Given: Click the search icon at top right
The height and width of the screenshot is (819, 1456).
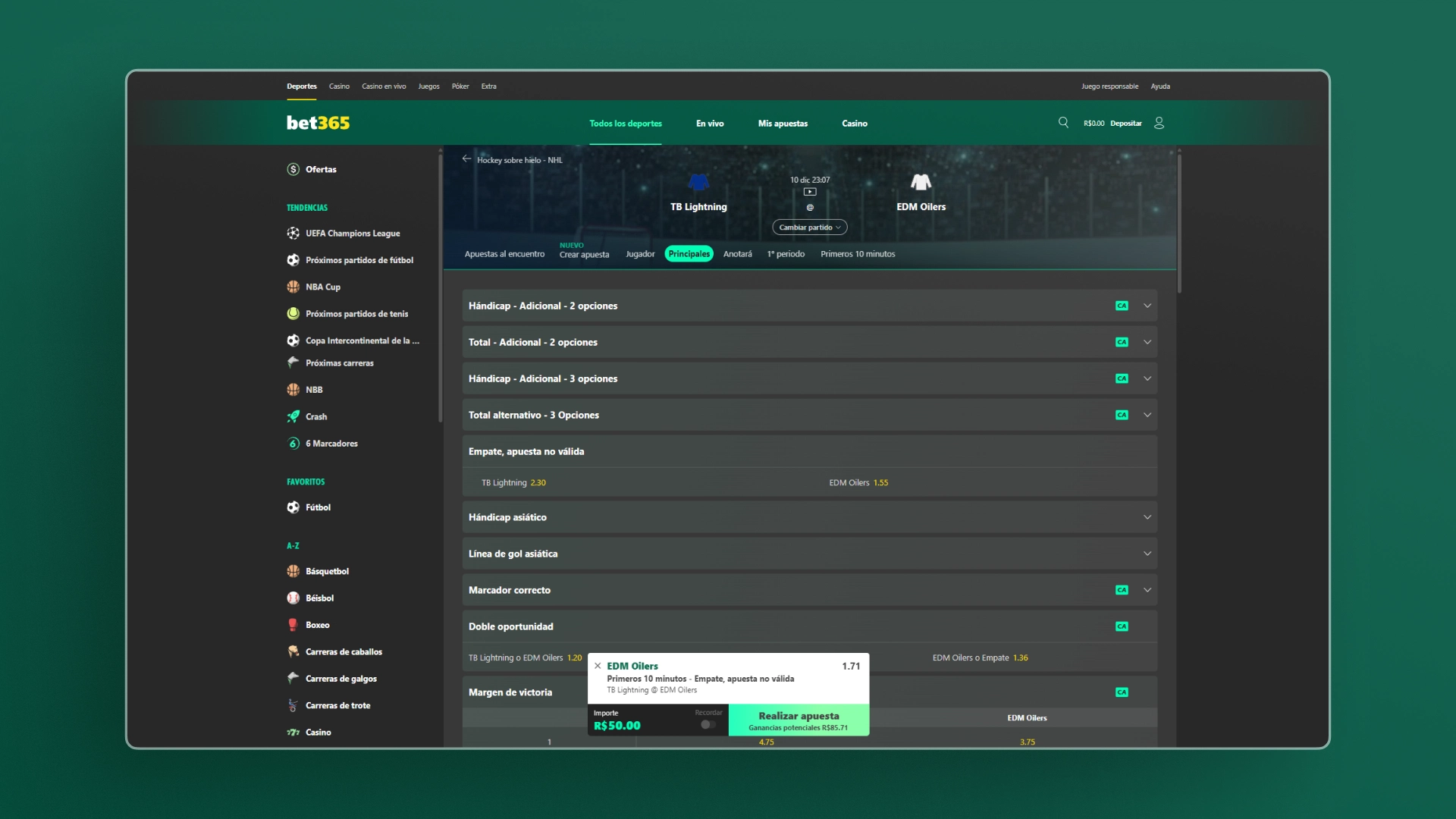Looking at the screenshot, I should click(1062, 122).
